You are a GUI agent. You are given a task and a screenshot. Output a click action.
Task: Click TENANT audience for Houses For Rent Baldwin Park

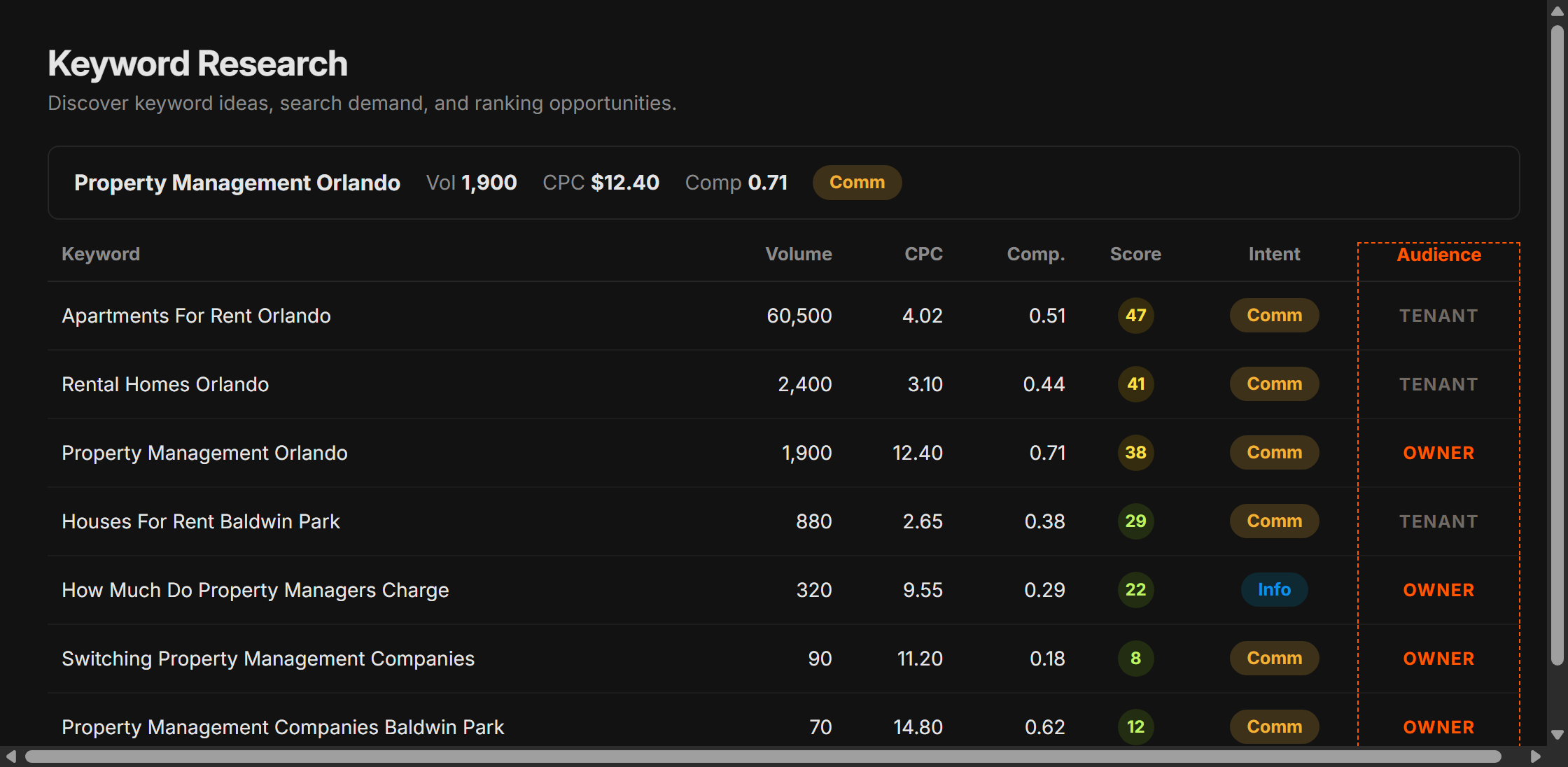click(x=1438, y=522)
